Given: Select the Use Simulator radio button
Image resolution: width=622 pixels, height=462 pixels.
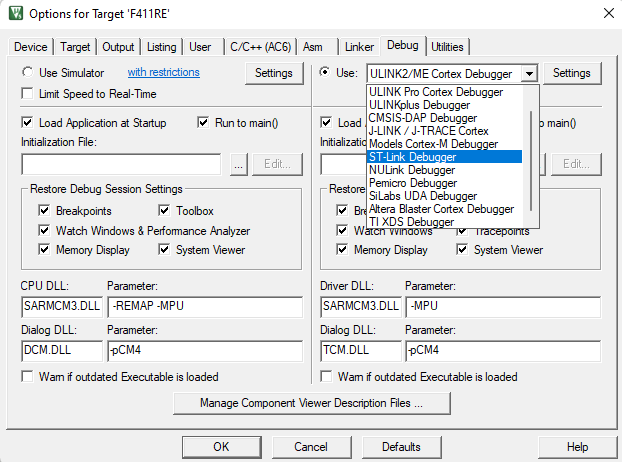Looking at the screenshot, I should (28, 73).
